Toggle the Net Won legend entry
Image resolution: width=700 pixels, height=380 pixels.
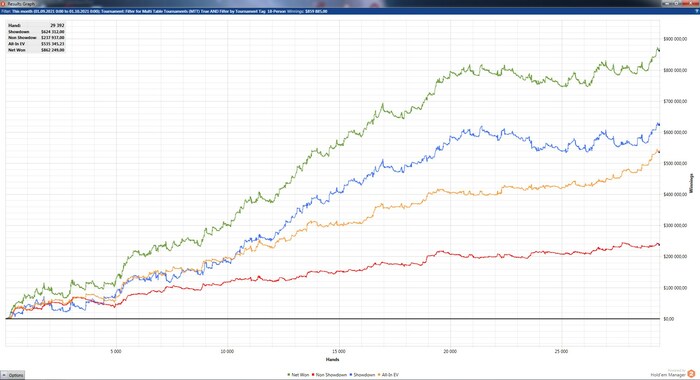pyautogui.click(x=298, y=375)
